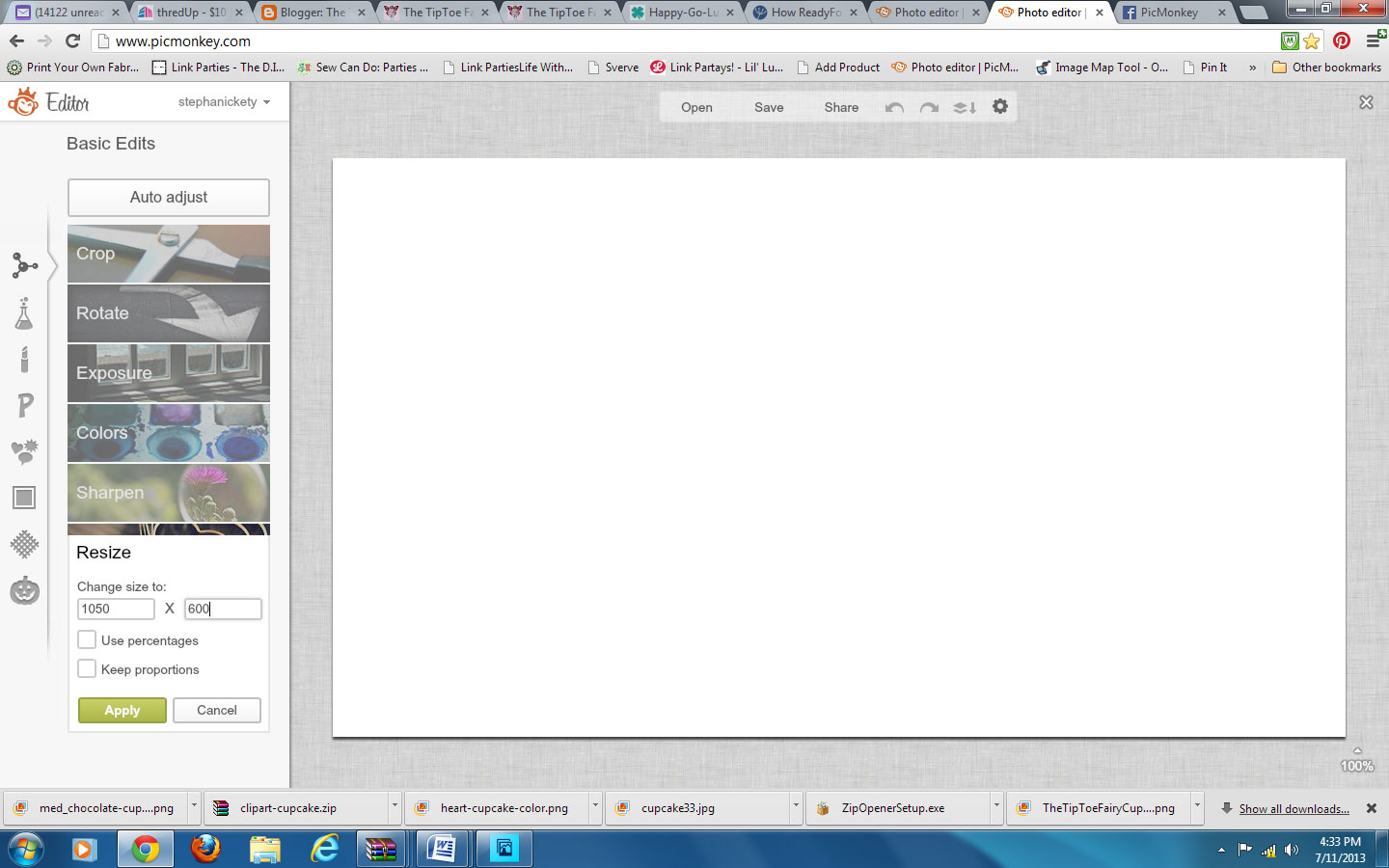Expand options for clipart-cupcake.zip download
The height and width of the screenshot is (868, 1389).
click(x=395, y=807)
